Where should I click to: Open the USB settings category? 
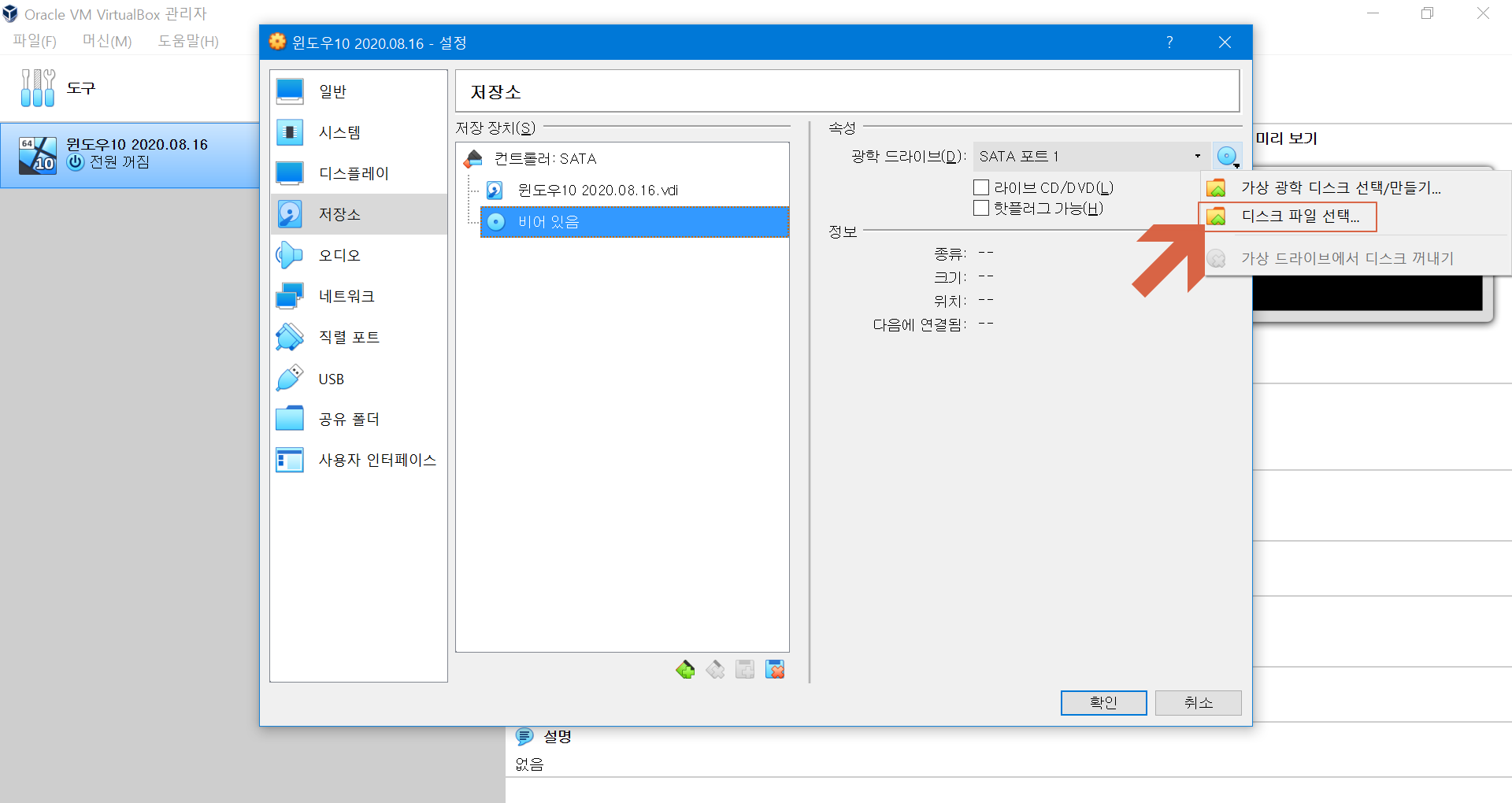tap(358, 379)
